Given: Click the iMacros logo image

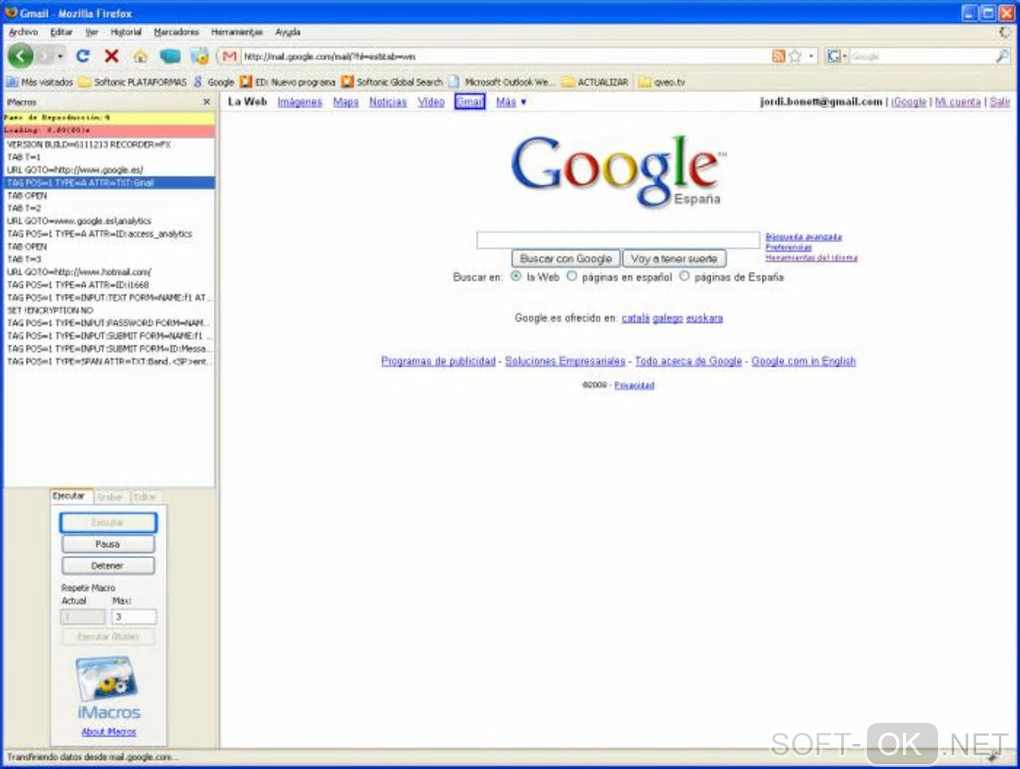Looking at the screenshot, I should pyautogui.click(x=108, y=688).
